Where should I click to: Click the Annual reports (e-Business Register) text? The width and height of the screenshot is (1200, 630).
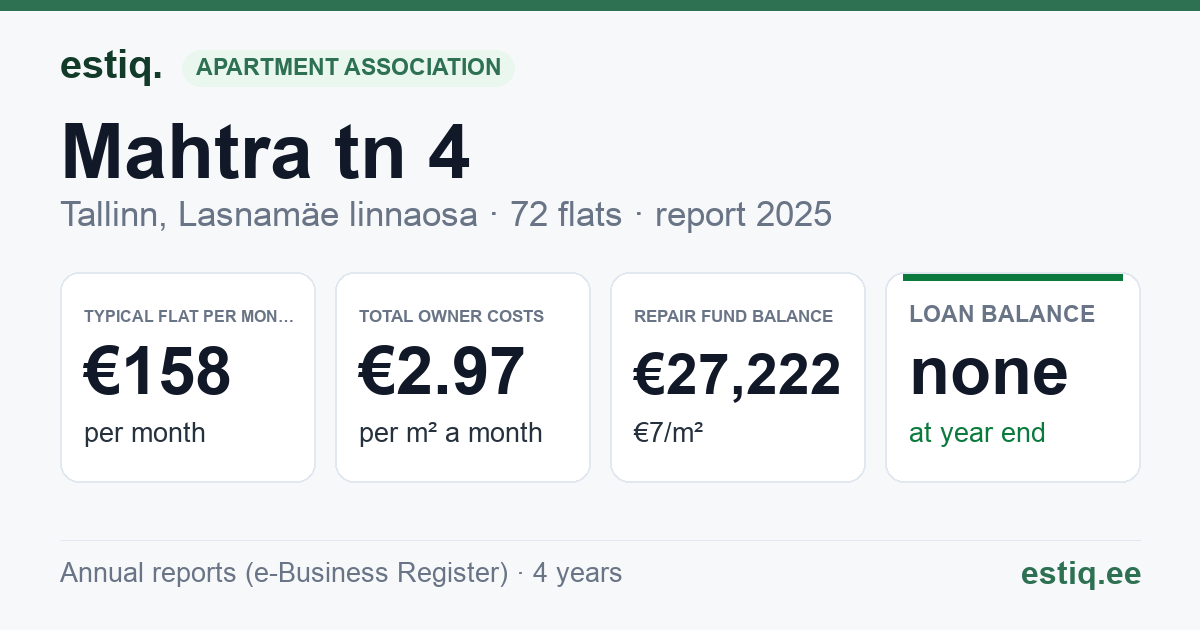(284, 573)
